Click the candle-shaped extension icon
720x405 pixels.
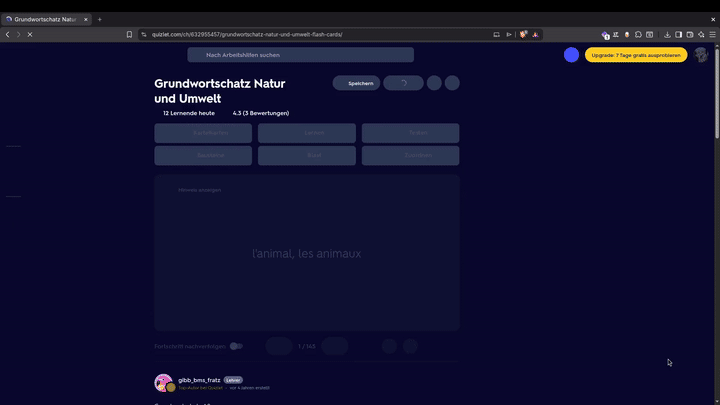tap(627, 34)
